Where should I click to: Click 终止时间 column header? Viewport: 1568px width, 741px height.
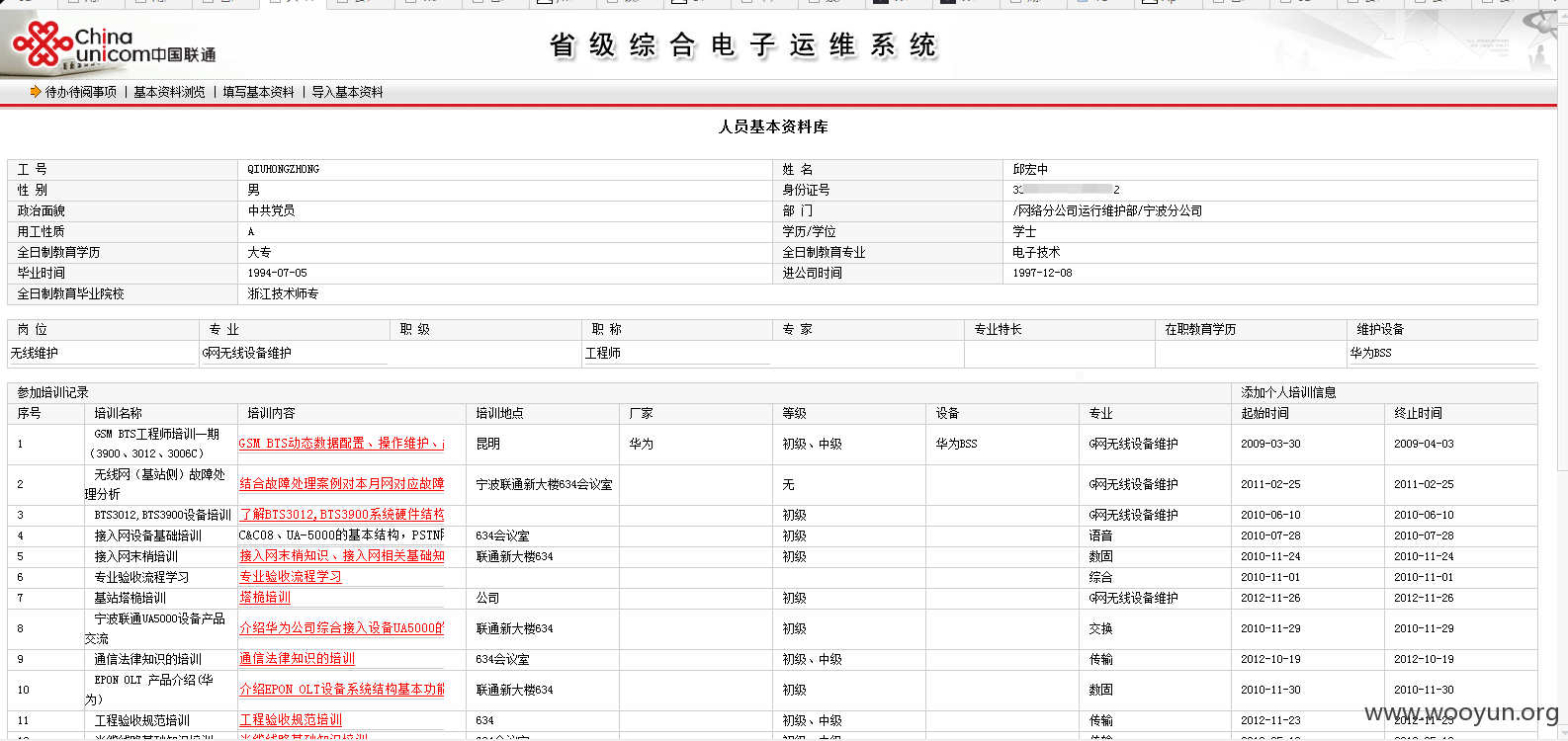click(1418, 413)
